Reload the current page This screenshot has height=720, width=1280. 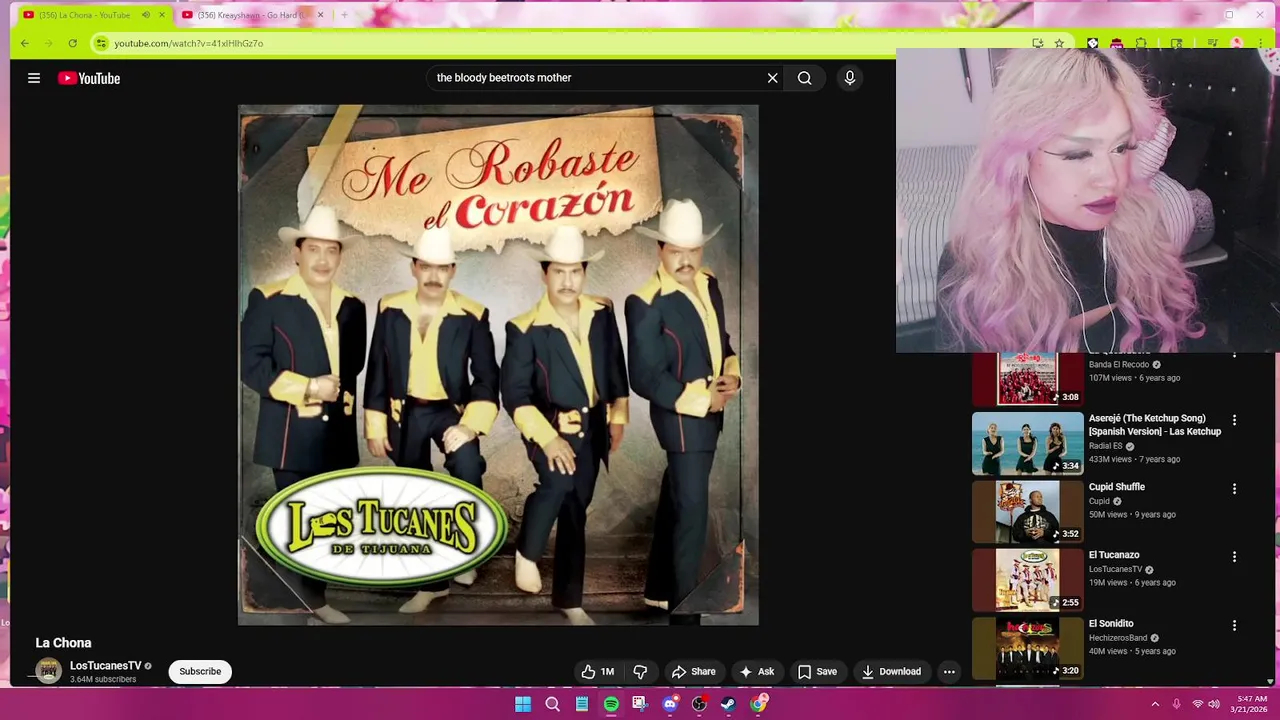(x=72, y=43)
